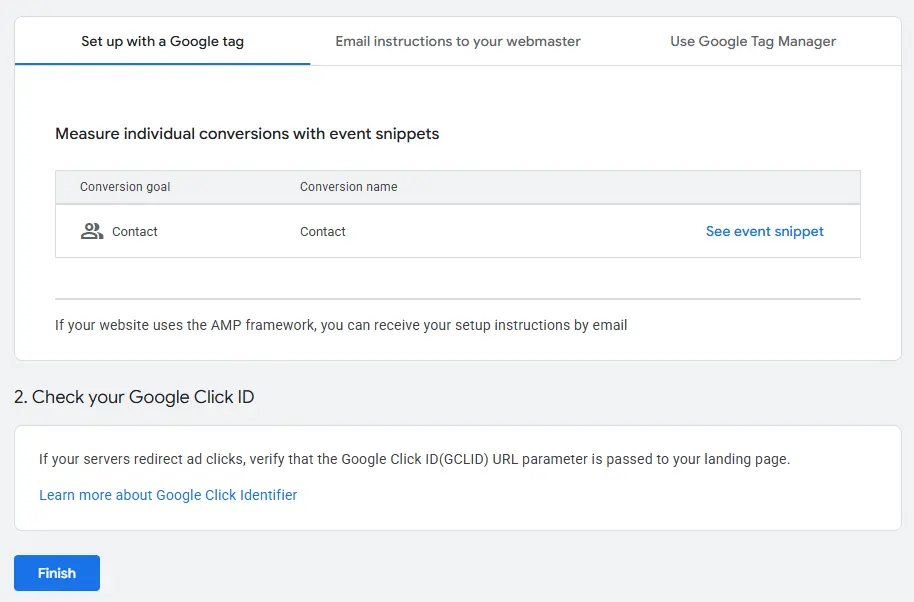Click the Conversion goal column header
This screenshot has height=602, width=914.
pyautogui.click(x=125, y=187)
